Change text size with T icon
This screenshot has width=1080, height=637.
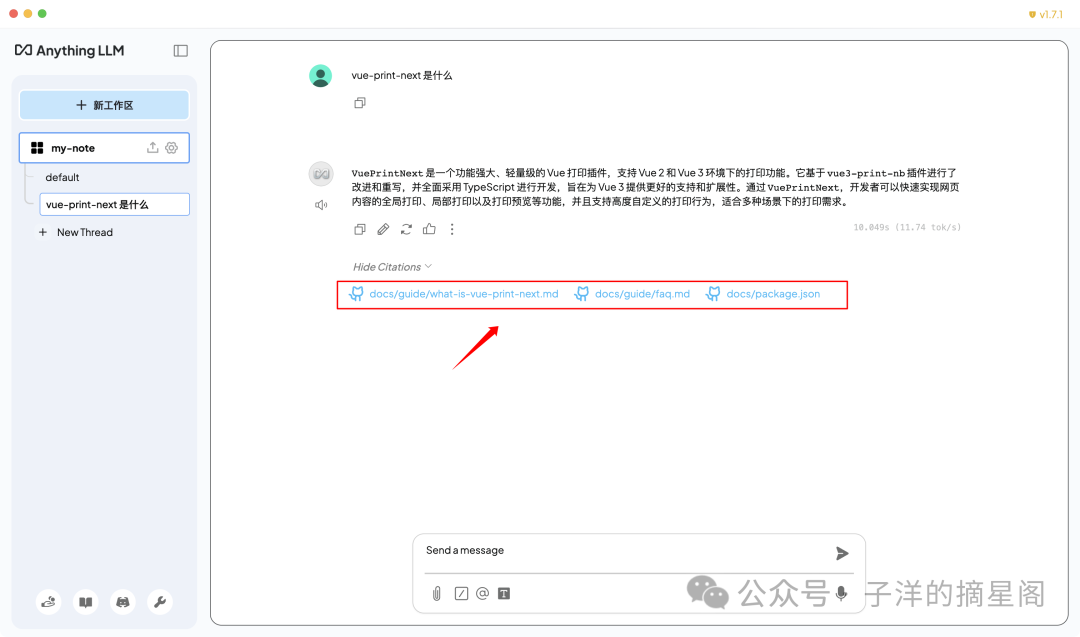504,594
